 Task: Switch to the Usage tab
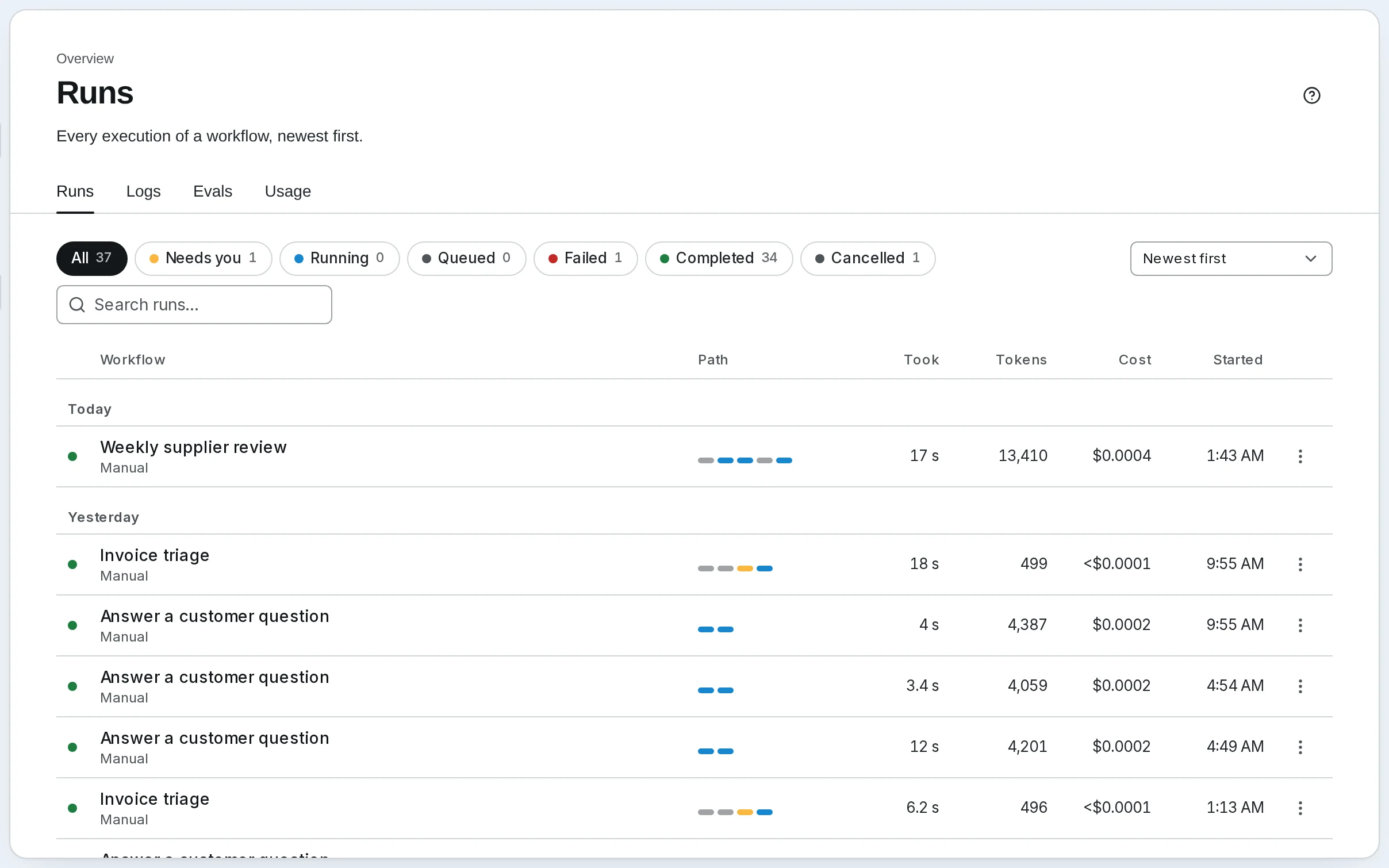point(287,191)
